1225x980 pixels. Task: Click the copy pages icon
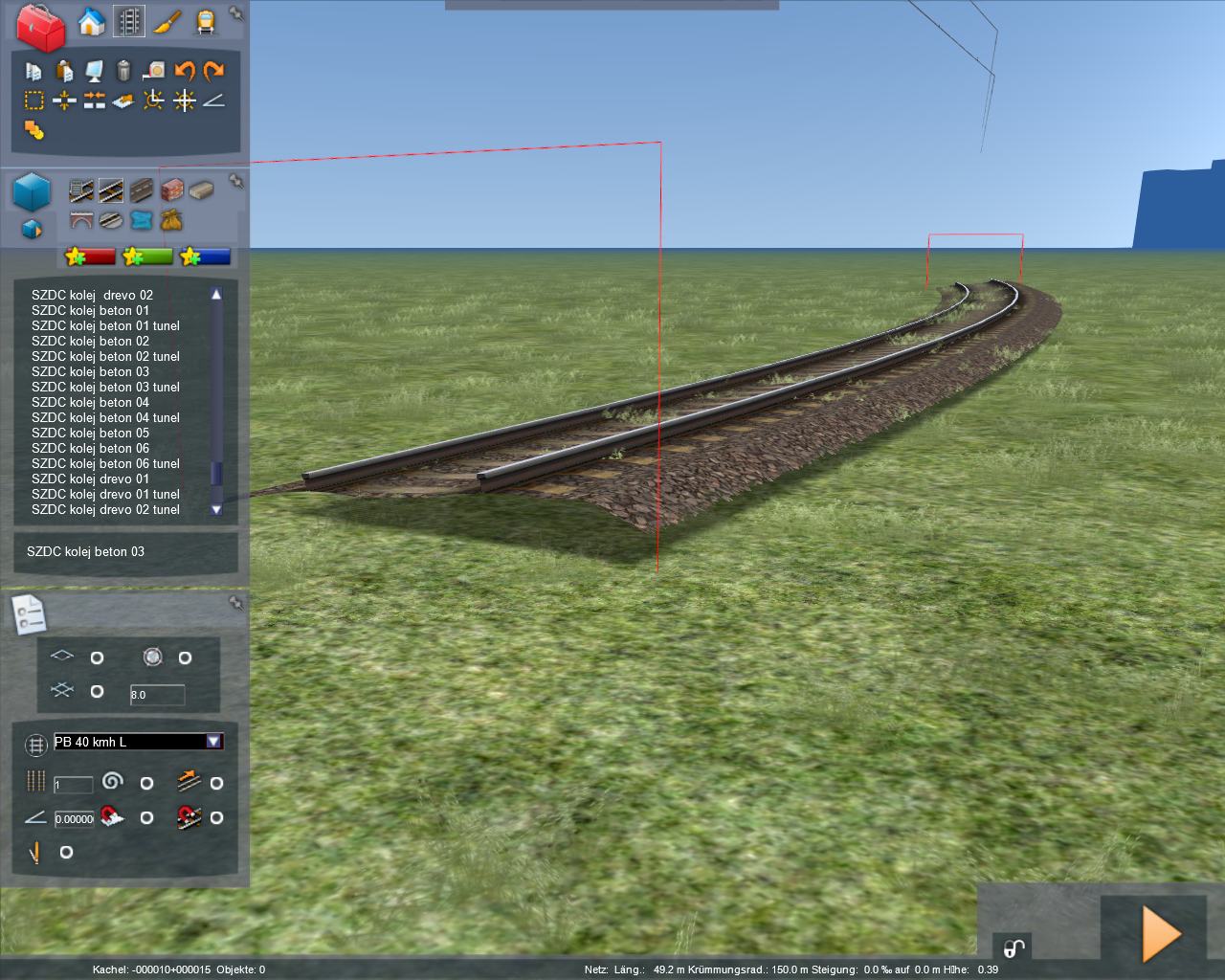pyautogui.click(x=33, y=71)
